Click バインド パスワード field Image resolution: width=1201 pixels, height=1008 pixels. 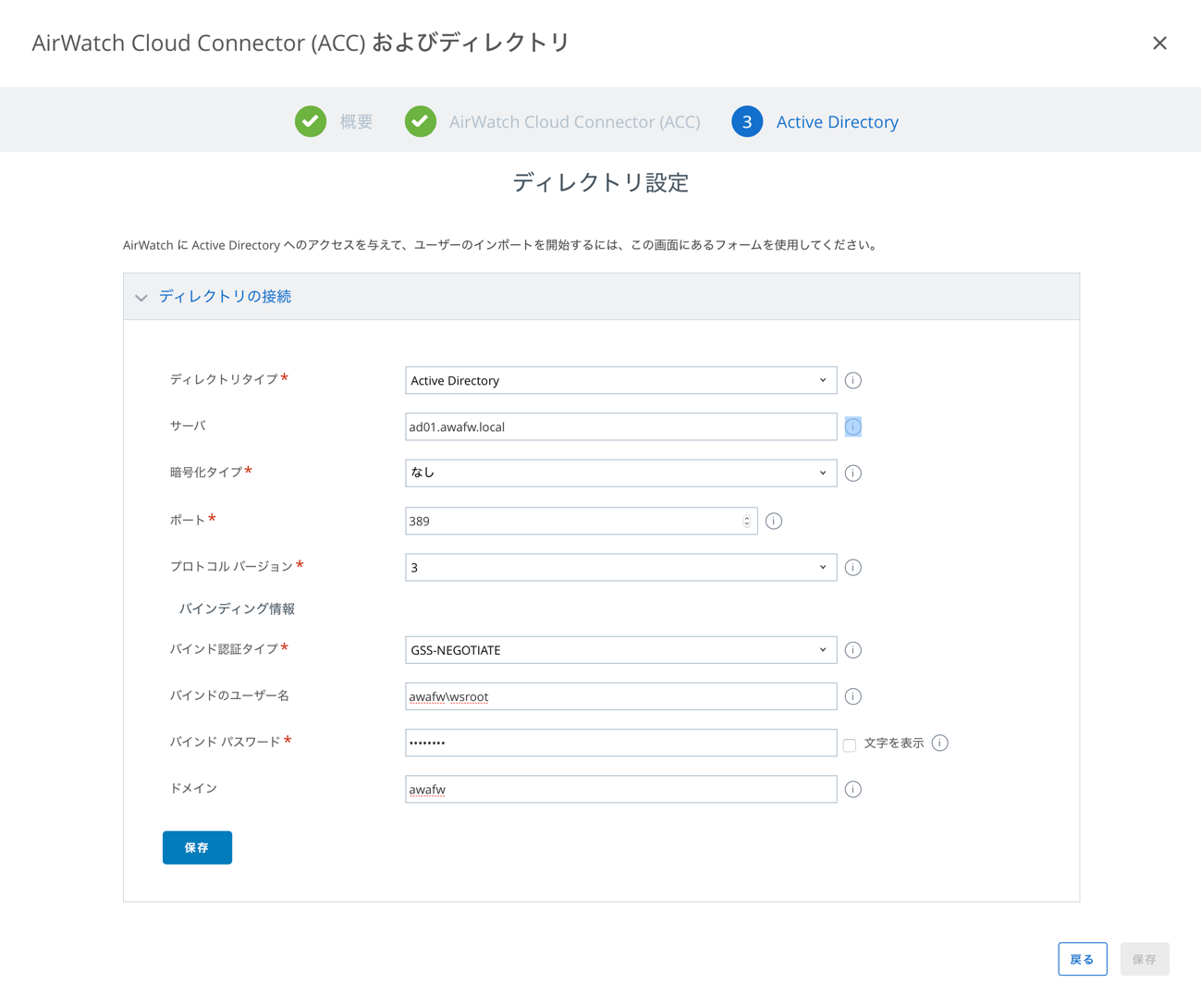[x=621, y=743]
